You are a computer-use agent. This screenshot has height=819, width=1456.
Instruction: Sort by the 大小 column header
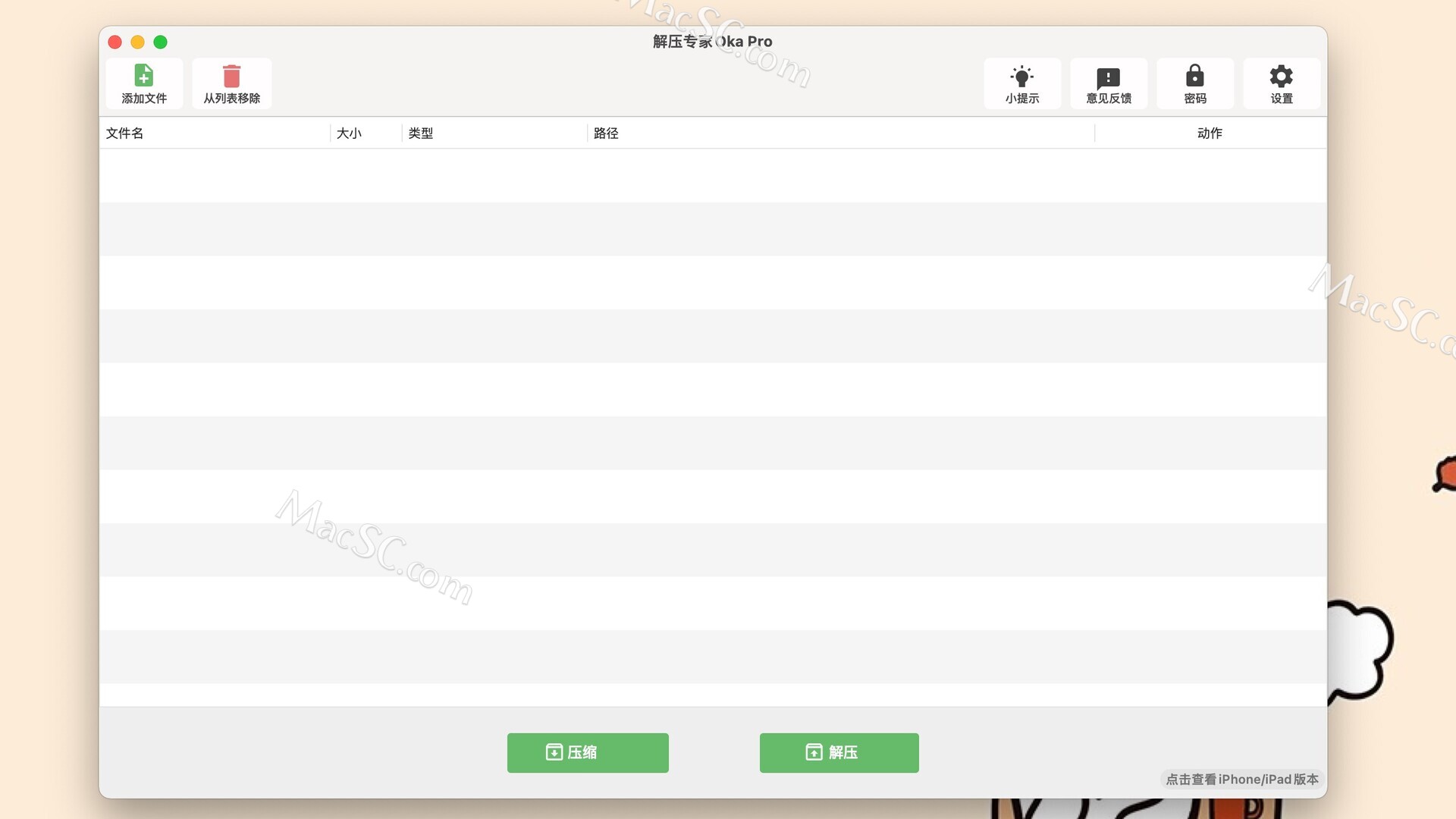point(366,133)
